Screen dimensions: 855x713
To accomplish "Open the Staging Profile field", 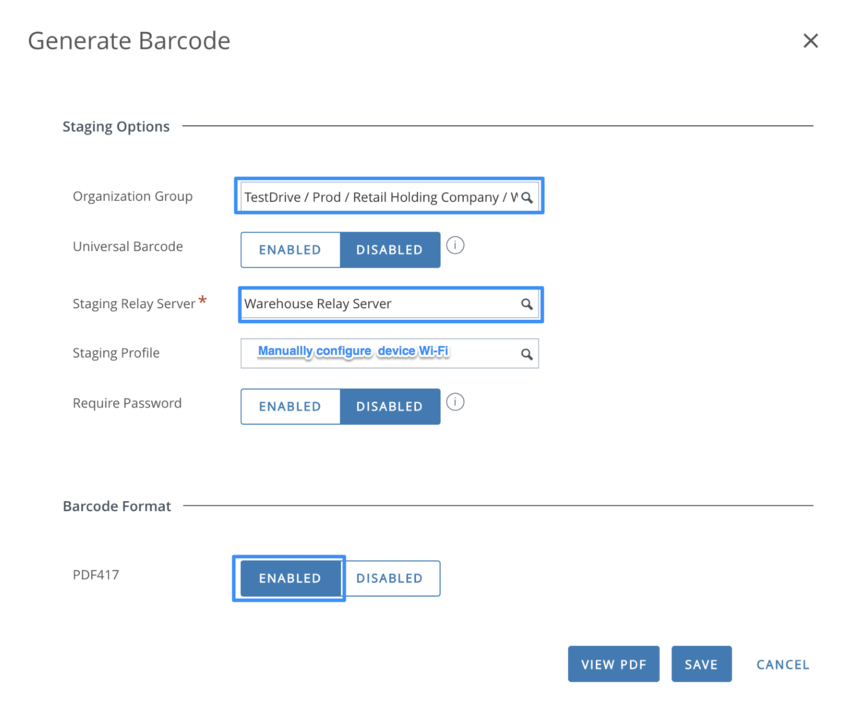I will (380, 353).
